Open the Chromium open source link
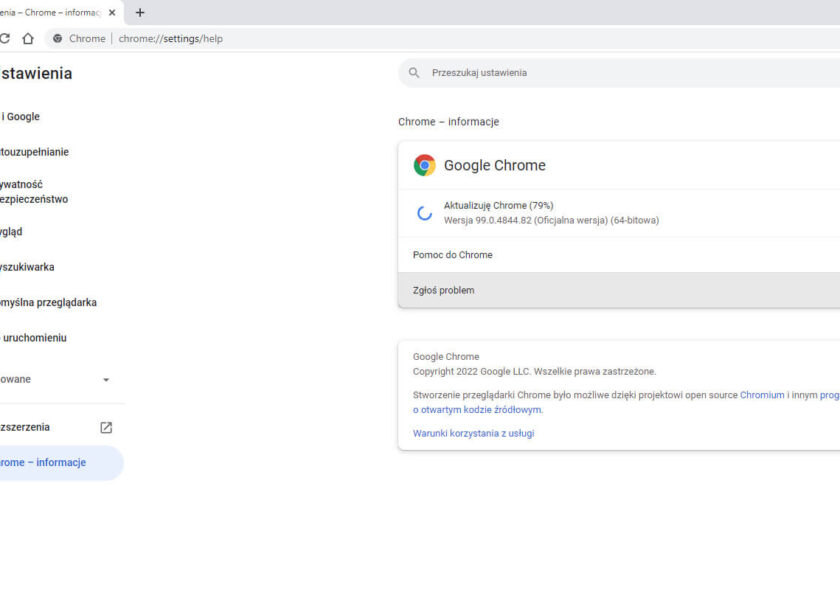840x590 pixels. 762,395
